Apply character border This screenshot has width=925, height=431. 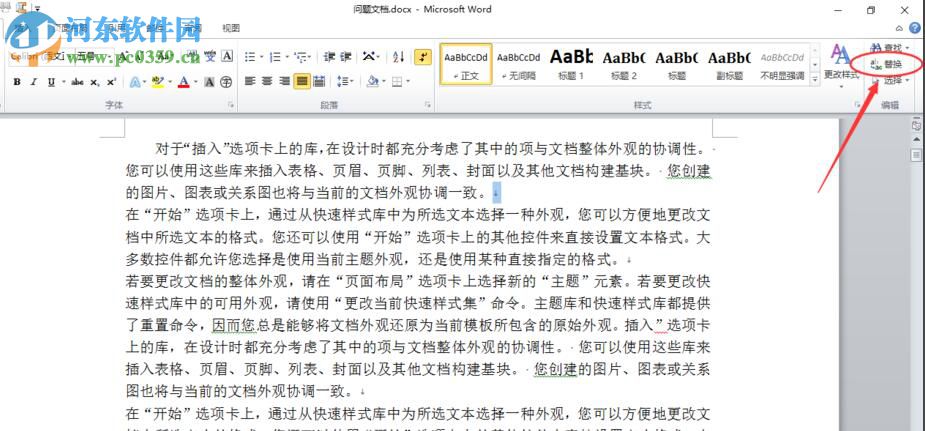click(x=227, y=57)
